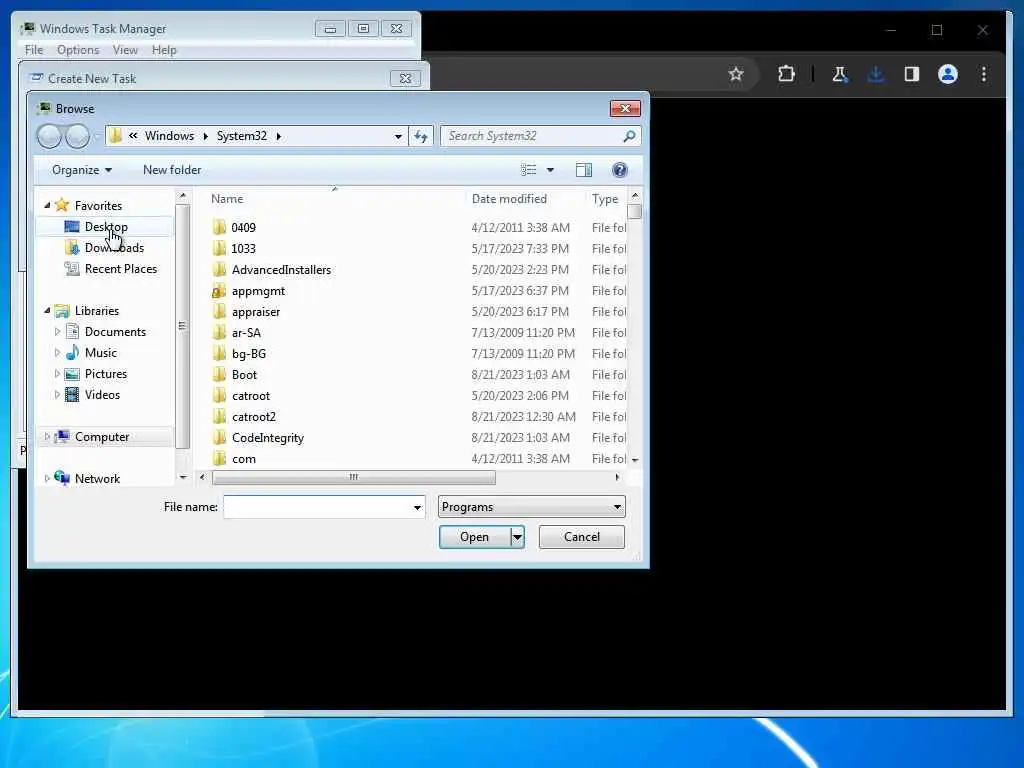Image resolution: width=1024 pixels, height=768 pixels.
Task: Collapse the Libraries tree group
Action: (x=47, y=311)
